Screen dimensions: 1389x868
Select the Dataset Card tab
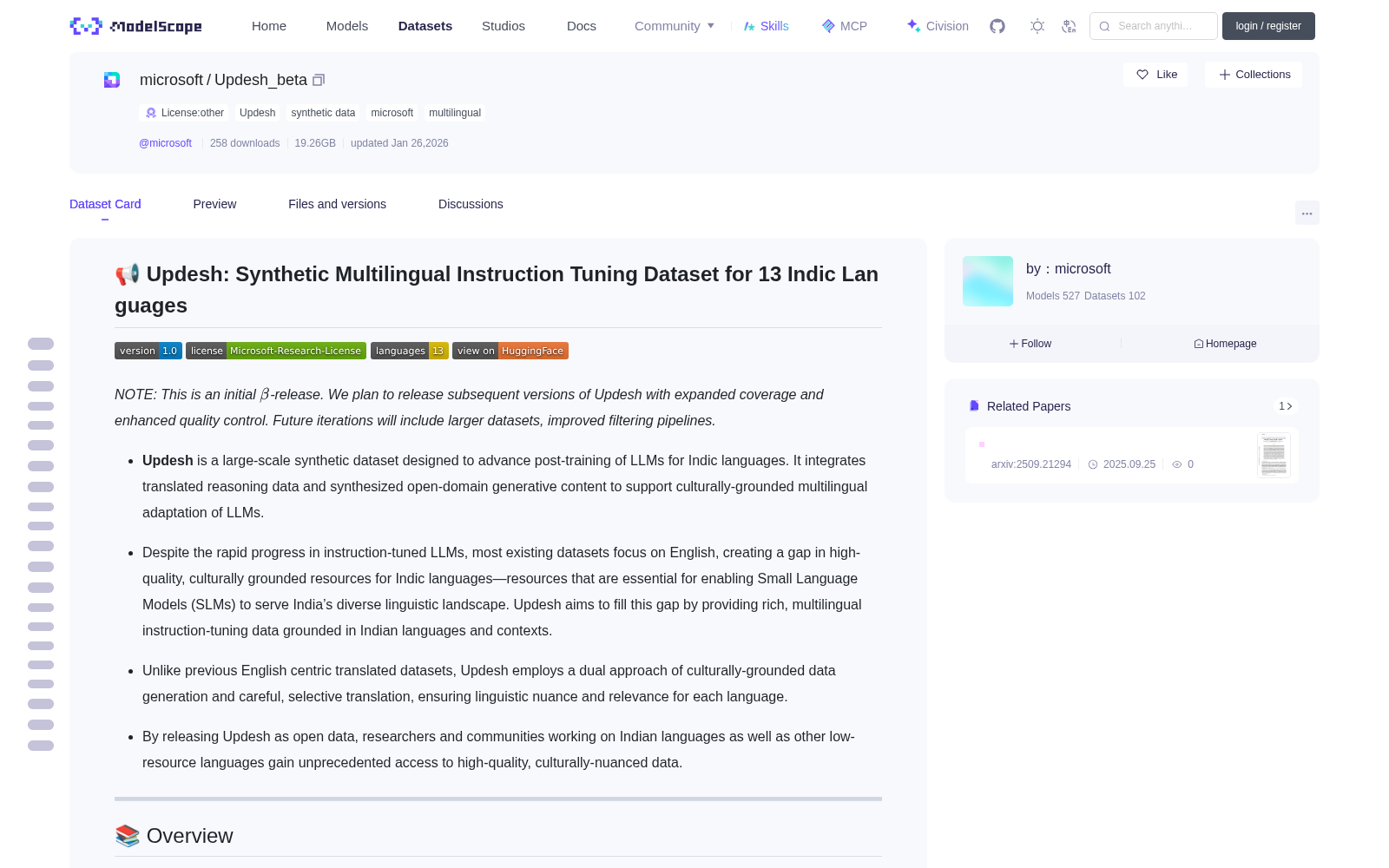(105, 204)
